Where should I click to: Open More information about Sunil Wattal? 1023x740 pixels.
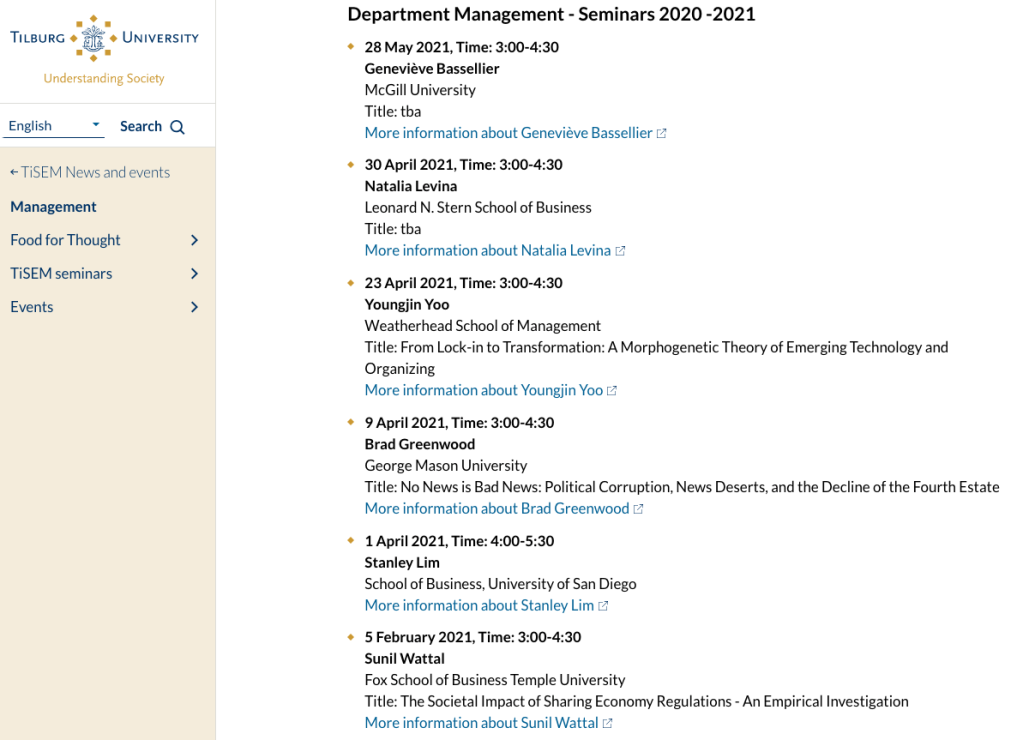pyautogui.click(x=481, y=723)
